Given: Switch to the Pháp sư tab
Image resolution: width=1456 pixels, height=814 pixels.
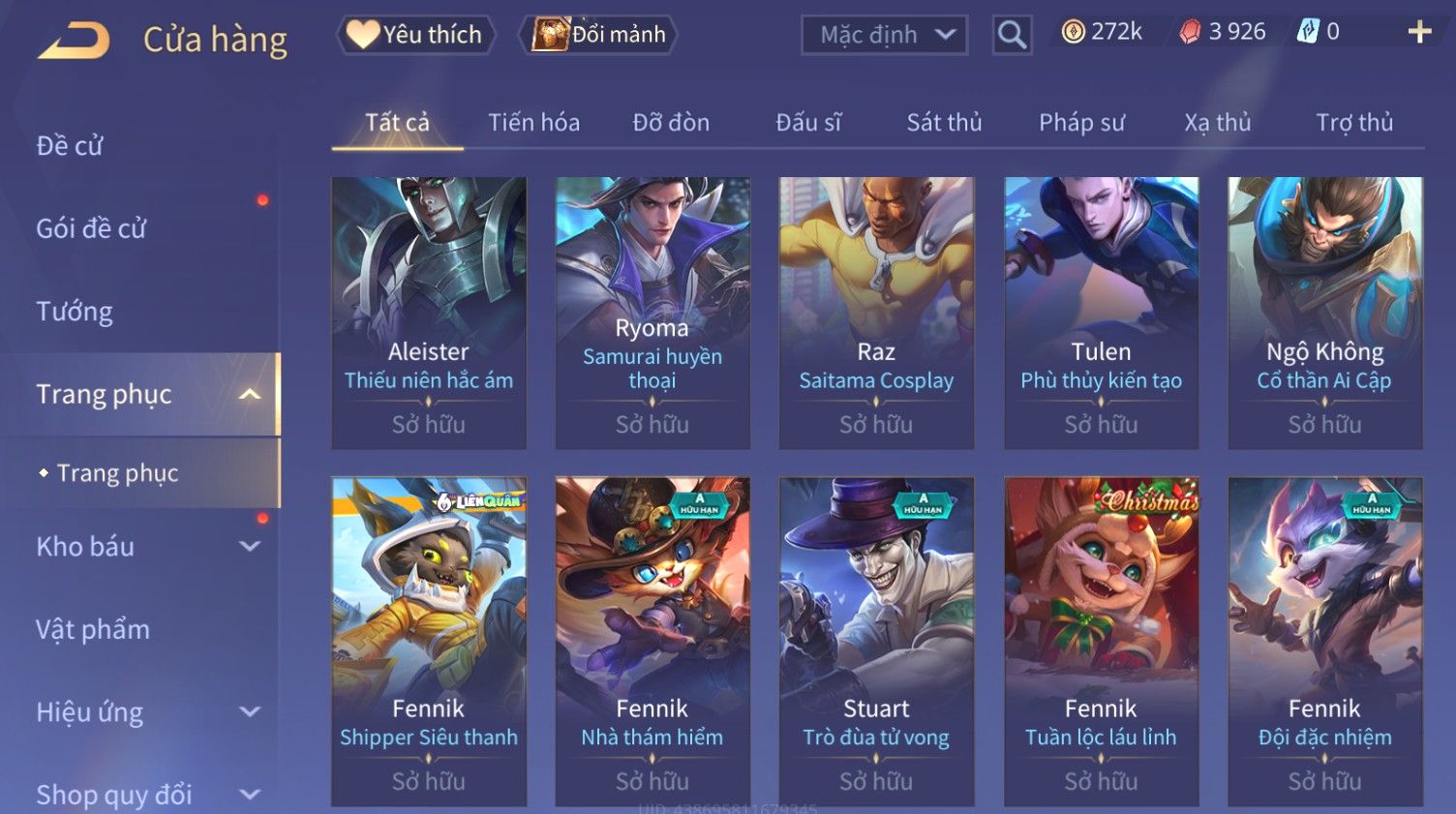Looking at the screenshot, I should 1081,123.
